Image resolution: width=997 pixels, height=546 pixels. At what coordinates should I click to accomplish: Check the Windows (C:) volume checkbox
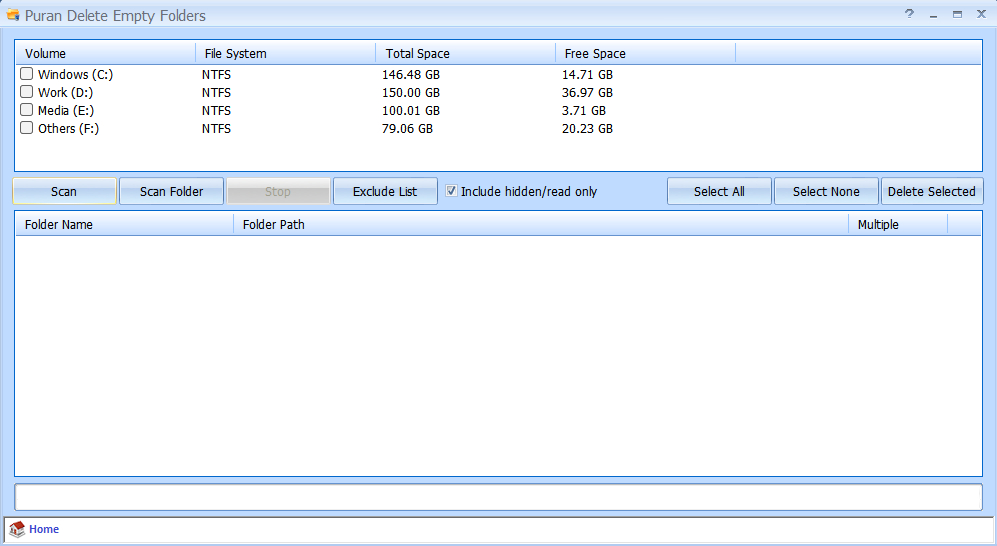(27, 74)
